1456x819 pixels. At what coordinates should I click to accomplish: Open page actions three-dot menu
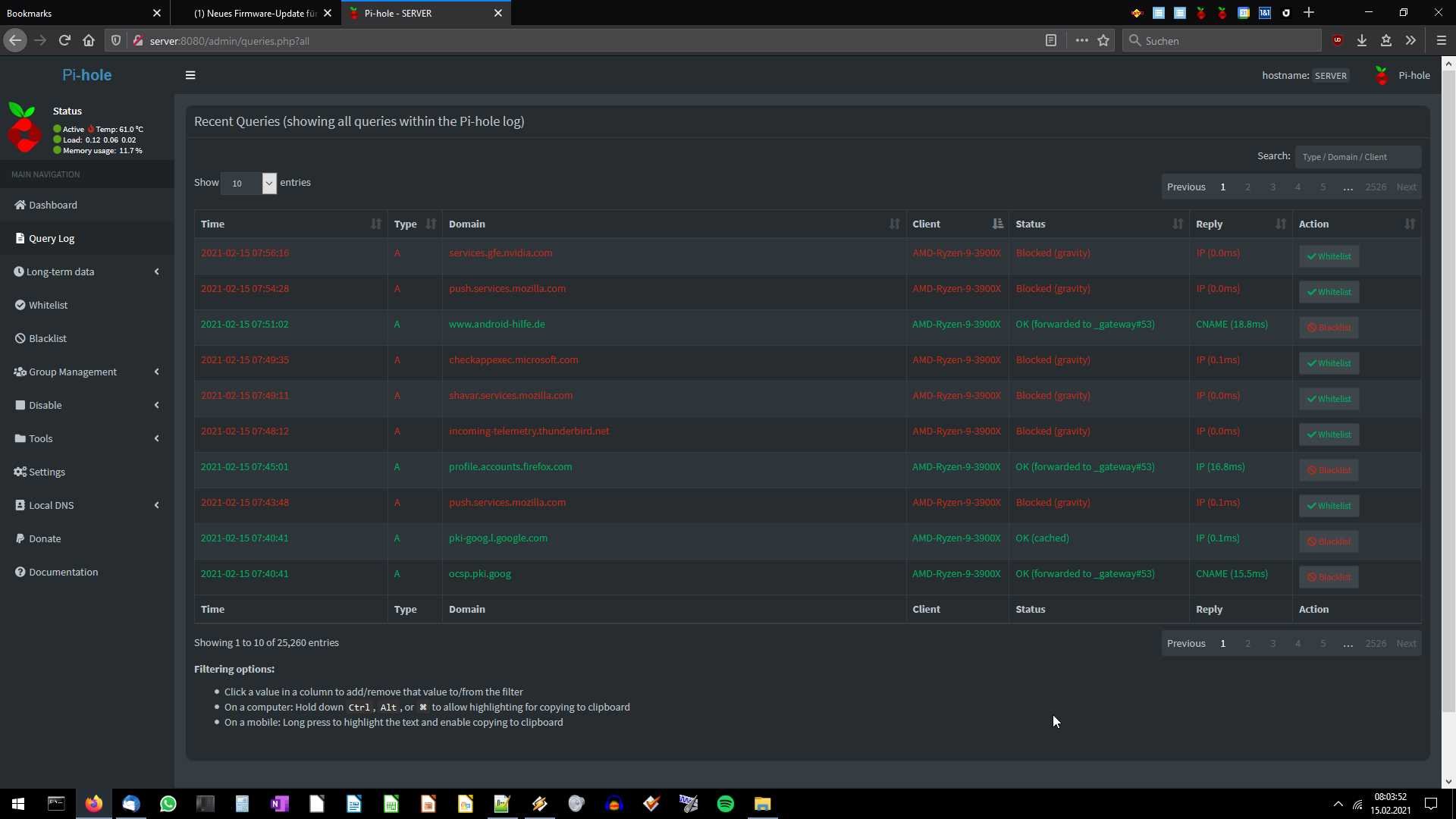pos(1081,40)
